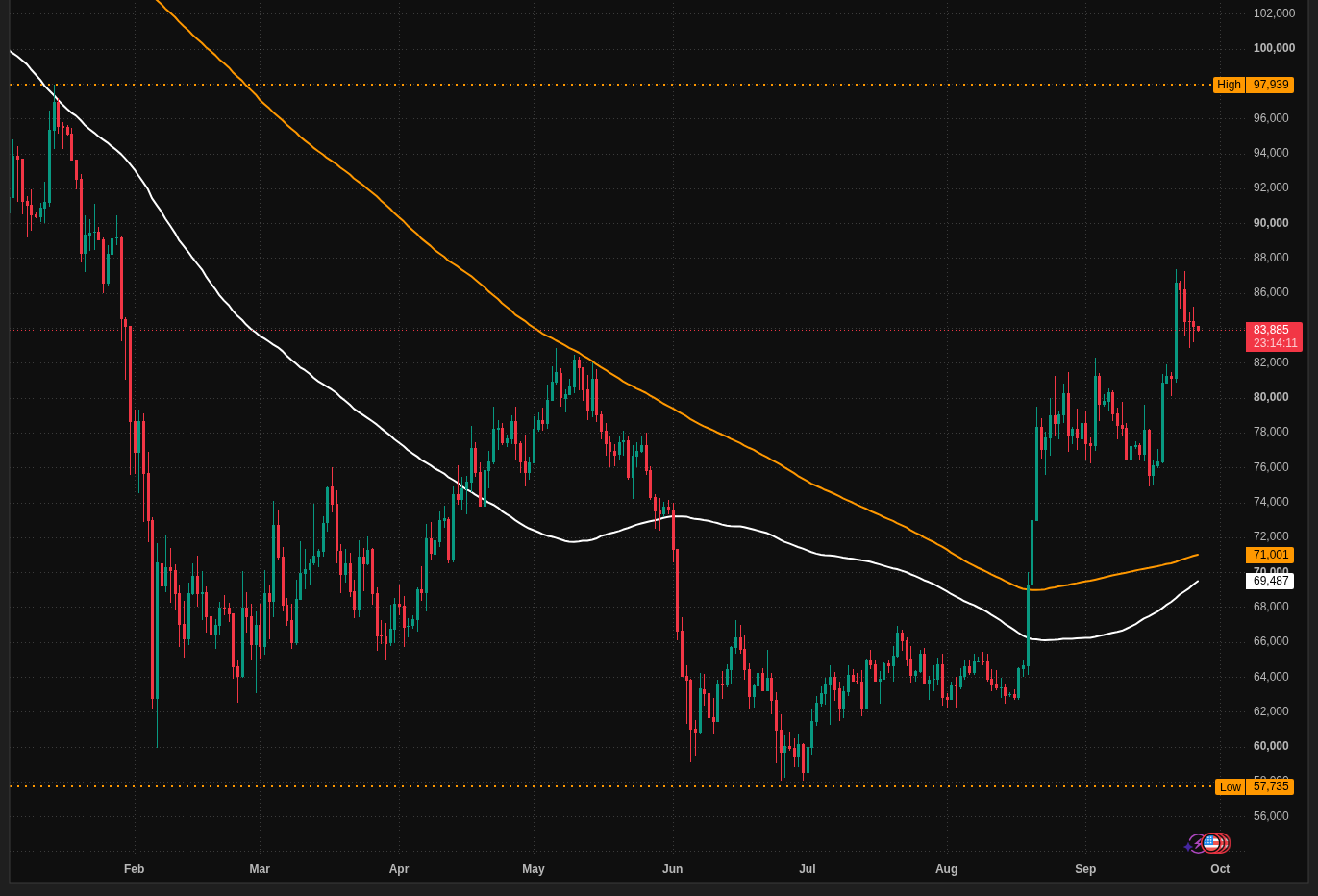Click the 74,000 price axis label
Screen dimensions: 1318x896
coord(1271,502)
